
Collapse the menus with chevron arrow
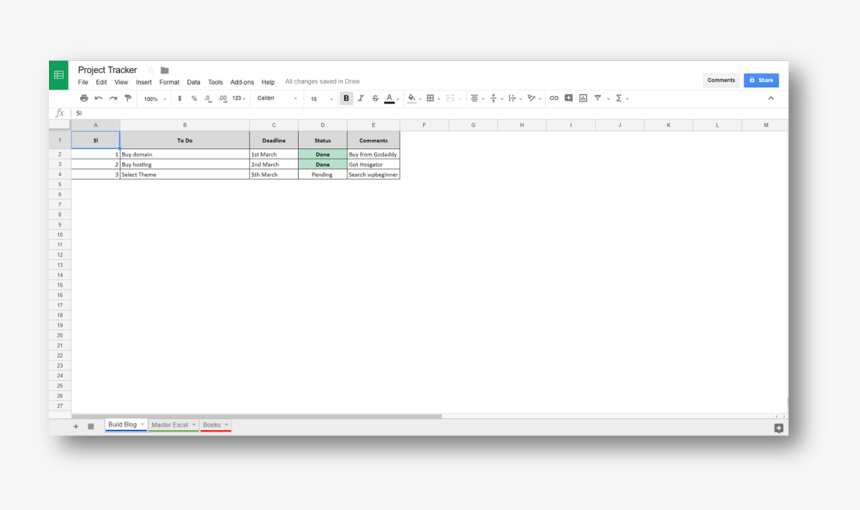point(771,98)
